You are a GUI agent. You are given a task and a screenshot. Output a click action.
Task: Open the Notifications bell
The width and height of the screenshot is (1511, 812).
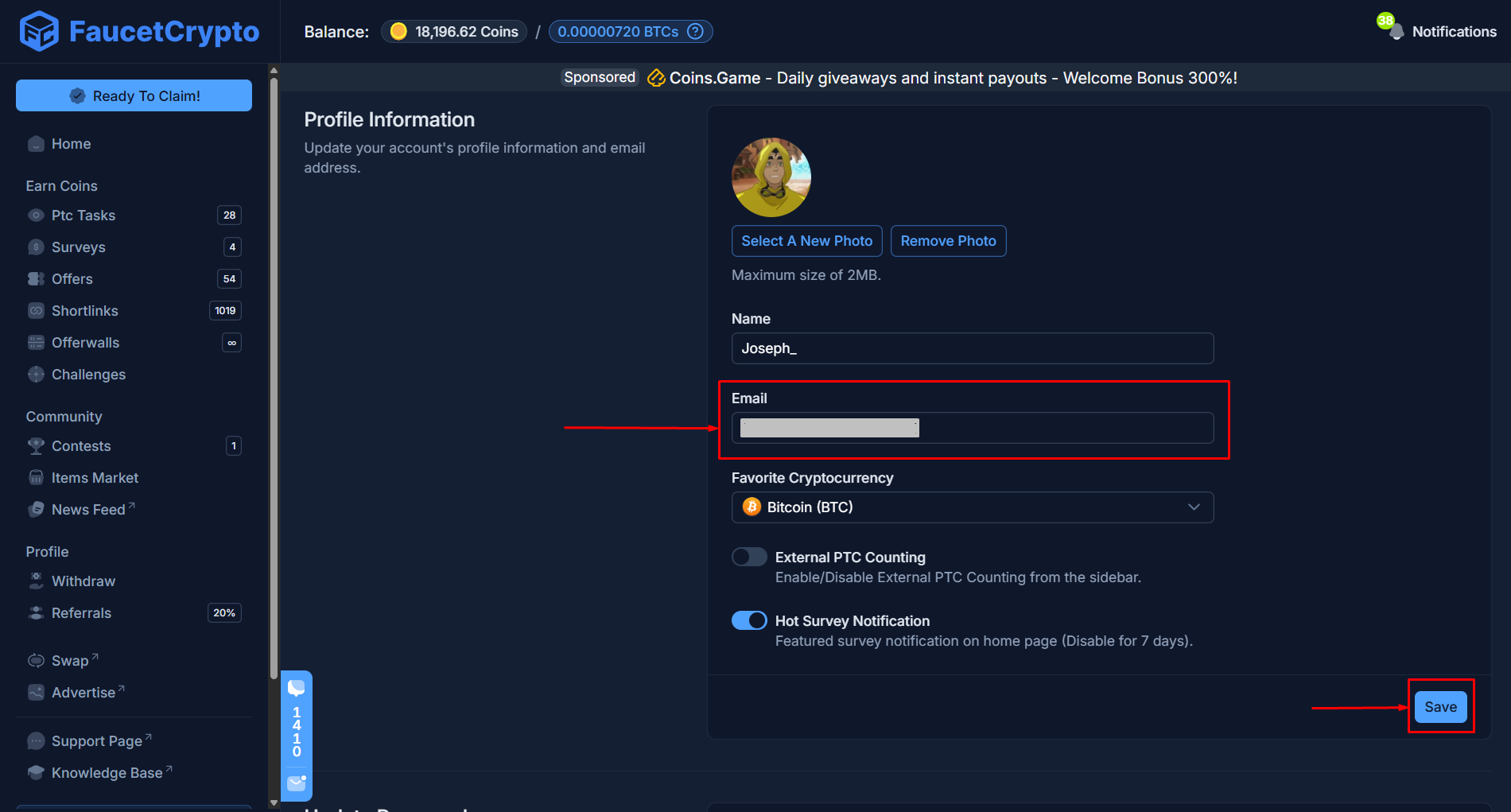pos(1396,31)
